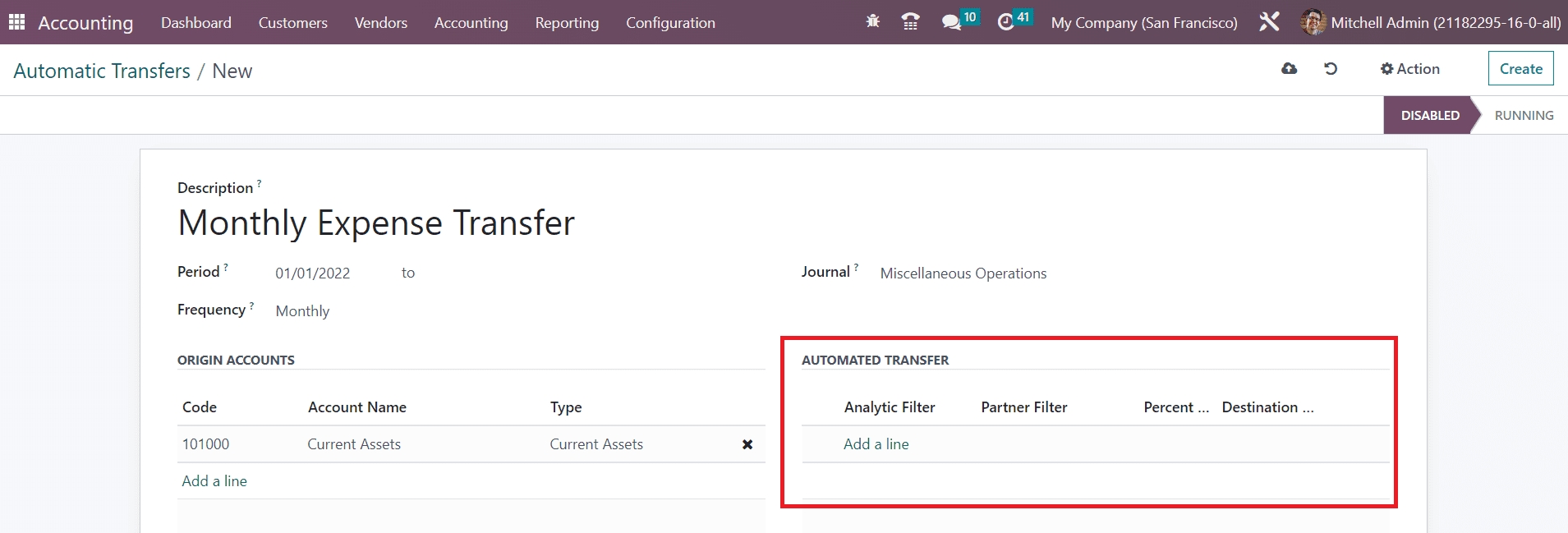This screenshot has height=533, width=1568.
Task: Expand the Action gear menu
Action: tap(1409, 69)
